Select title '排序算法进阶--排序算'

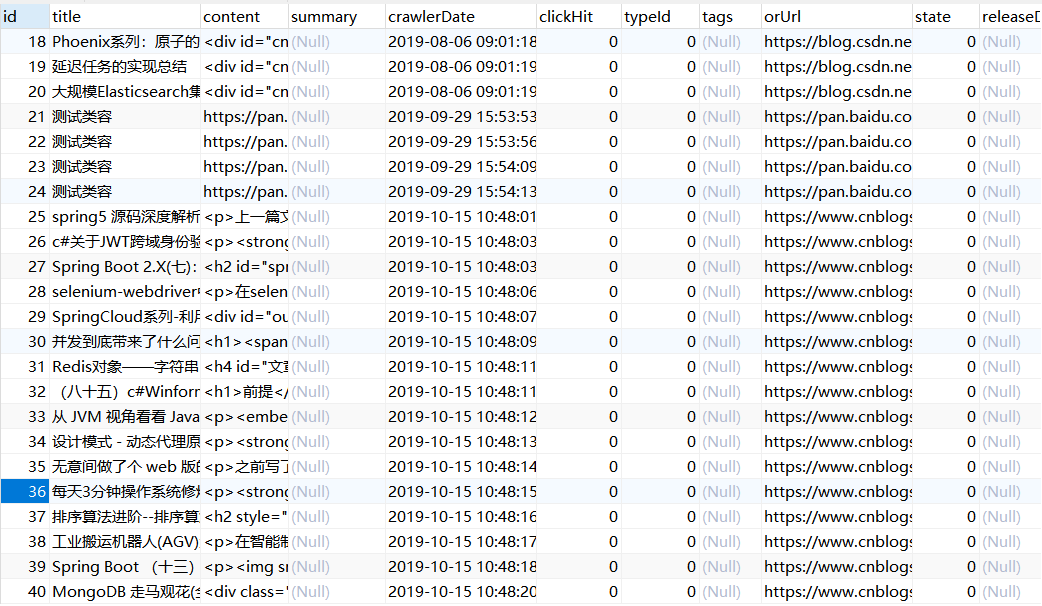click(125, 517)
